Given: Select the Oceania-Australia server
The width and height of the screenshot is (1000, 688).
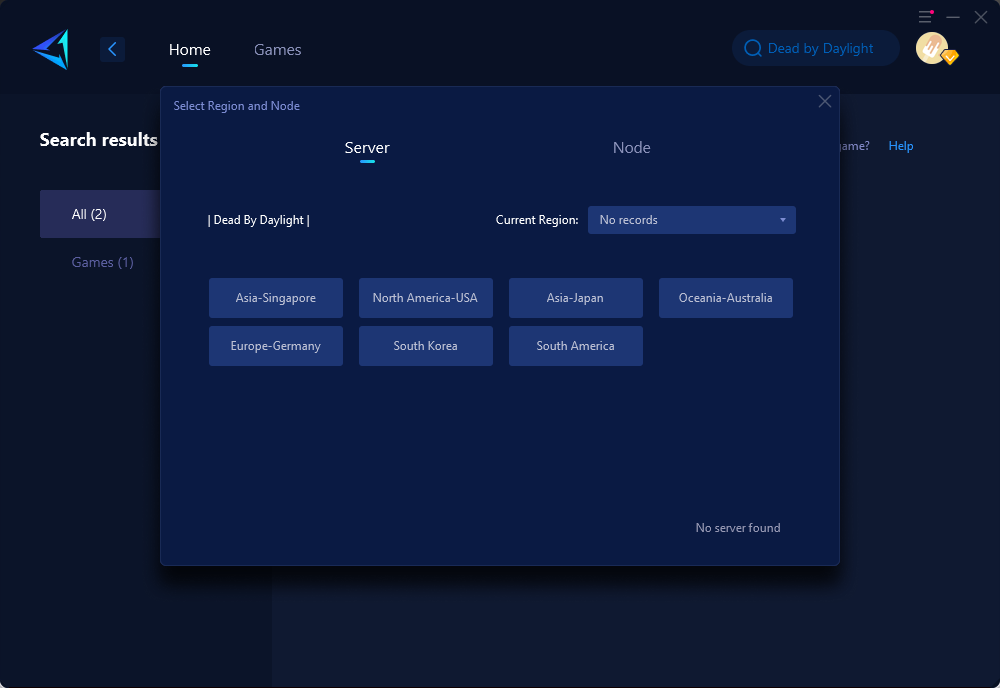Looking at the screenshot, I should pyautogui.click(x=725, y=298).
